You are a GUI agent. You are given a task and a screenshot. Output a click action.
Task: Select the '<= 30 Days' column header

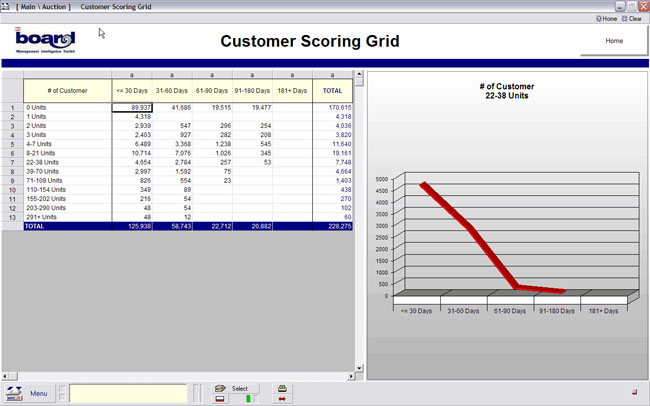[x=132, y=90]
